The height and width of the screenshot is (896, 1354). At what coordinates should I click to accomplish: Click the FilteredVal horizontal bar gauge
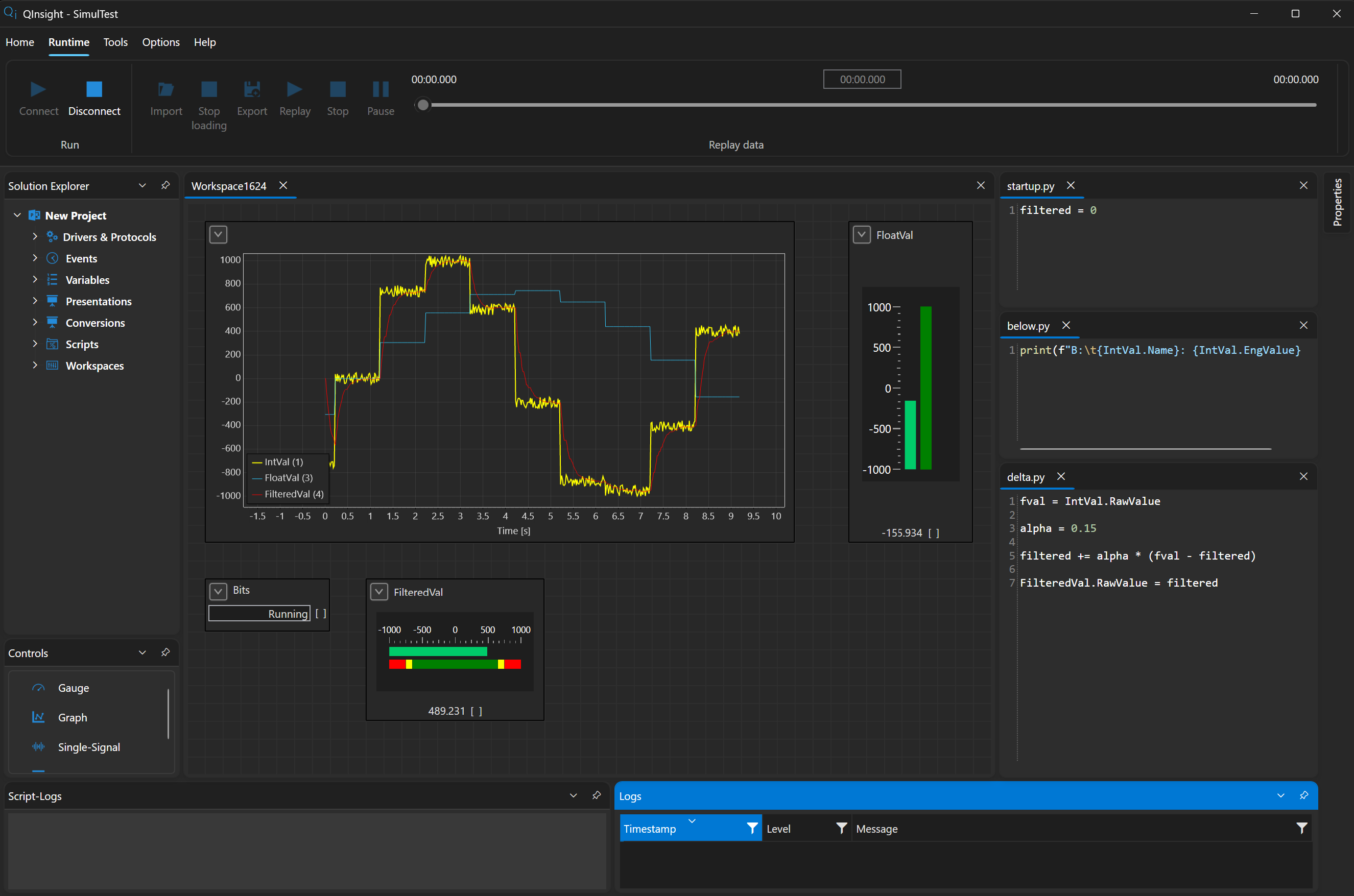[455, 652]
